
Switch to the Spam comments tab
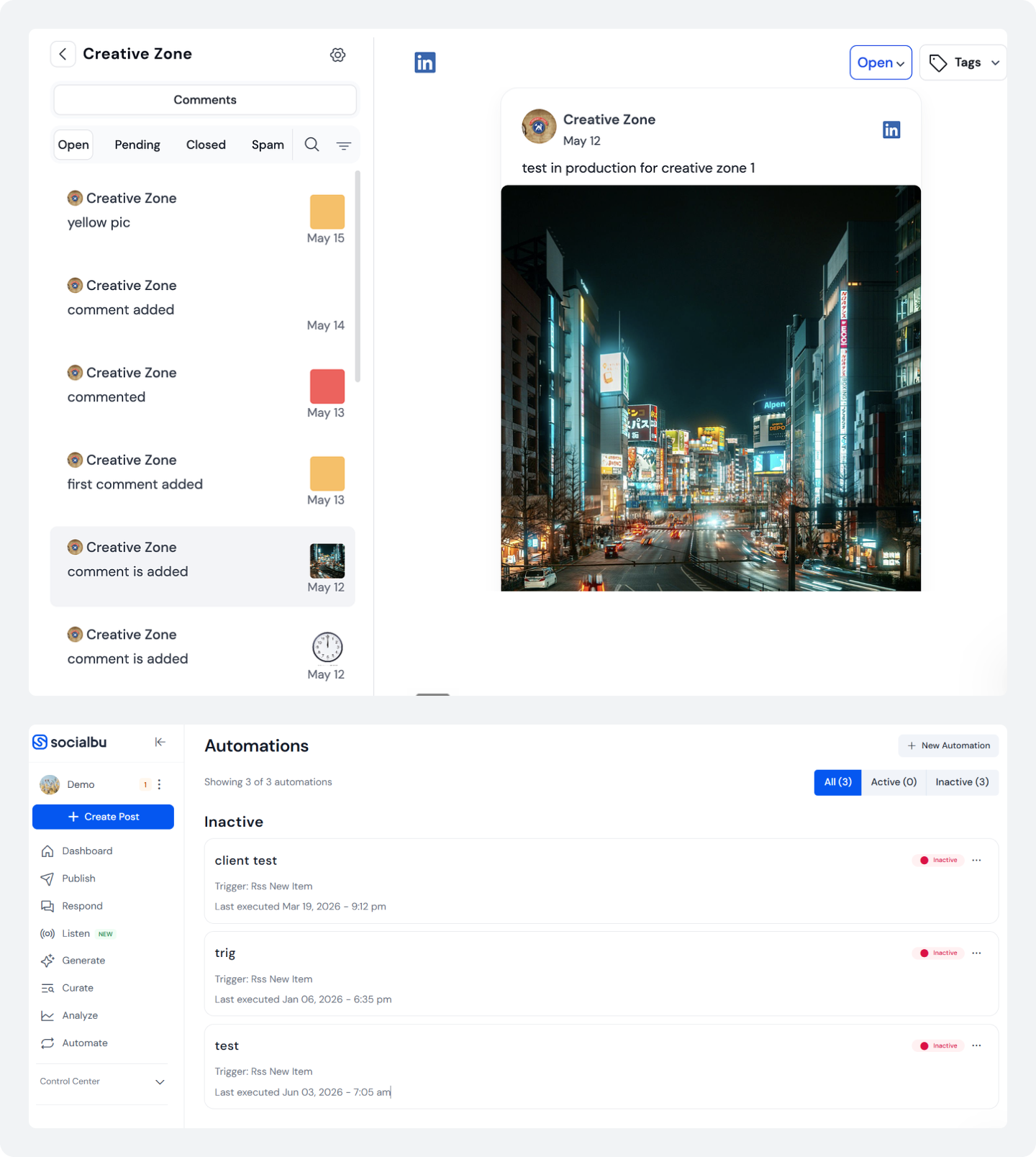(268, 145)
